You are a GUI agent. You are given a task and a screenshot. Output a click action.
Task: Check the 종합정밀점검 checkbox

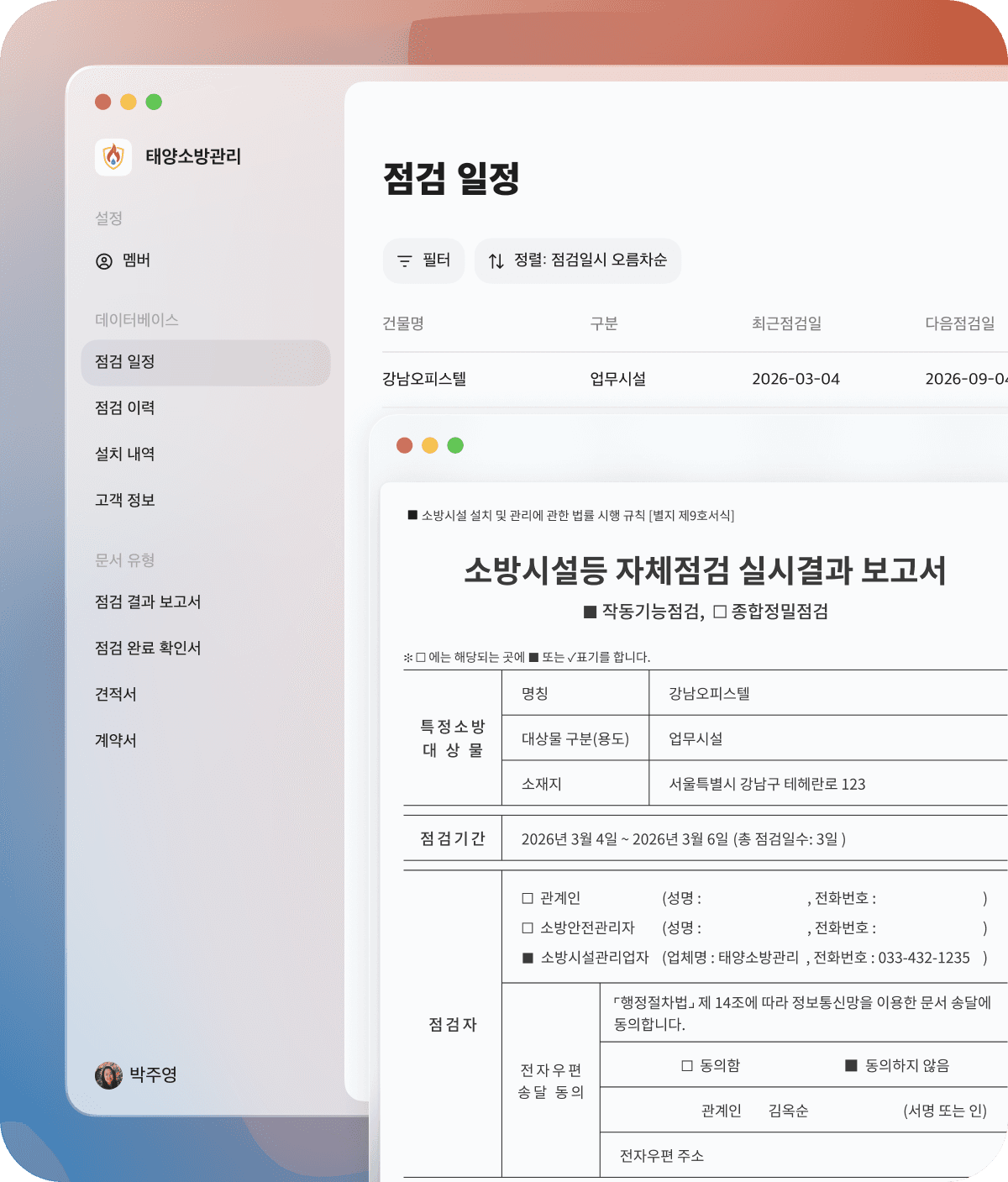tap(720, 612)
